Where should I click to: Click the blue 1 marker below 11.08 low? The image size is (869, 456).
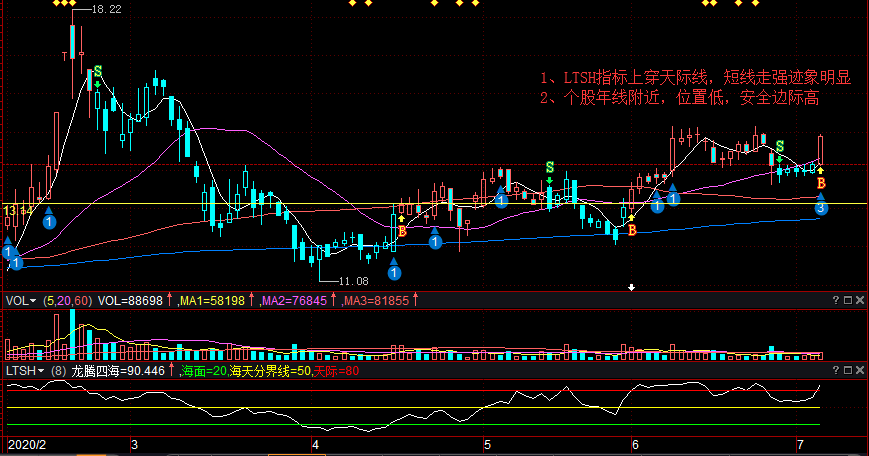[x=394, y=272]
